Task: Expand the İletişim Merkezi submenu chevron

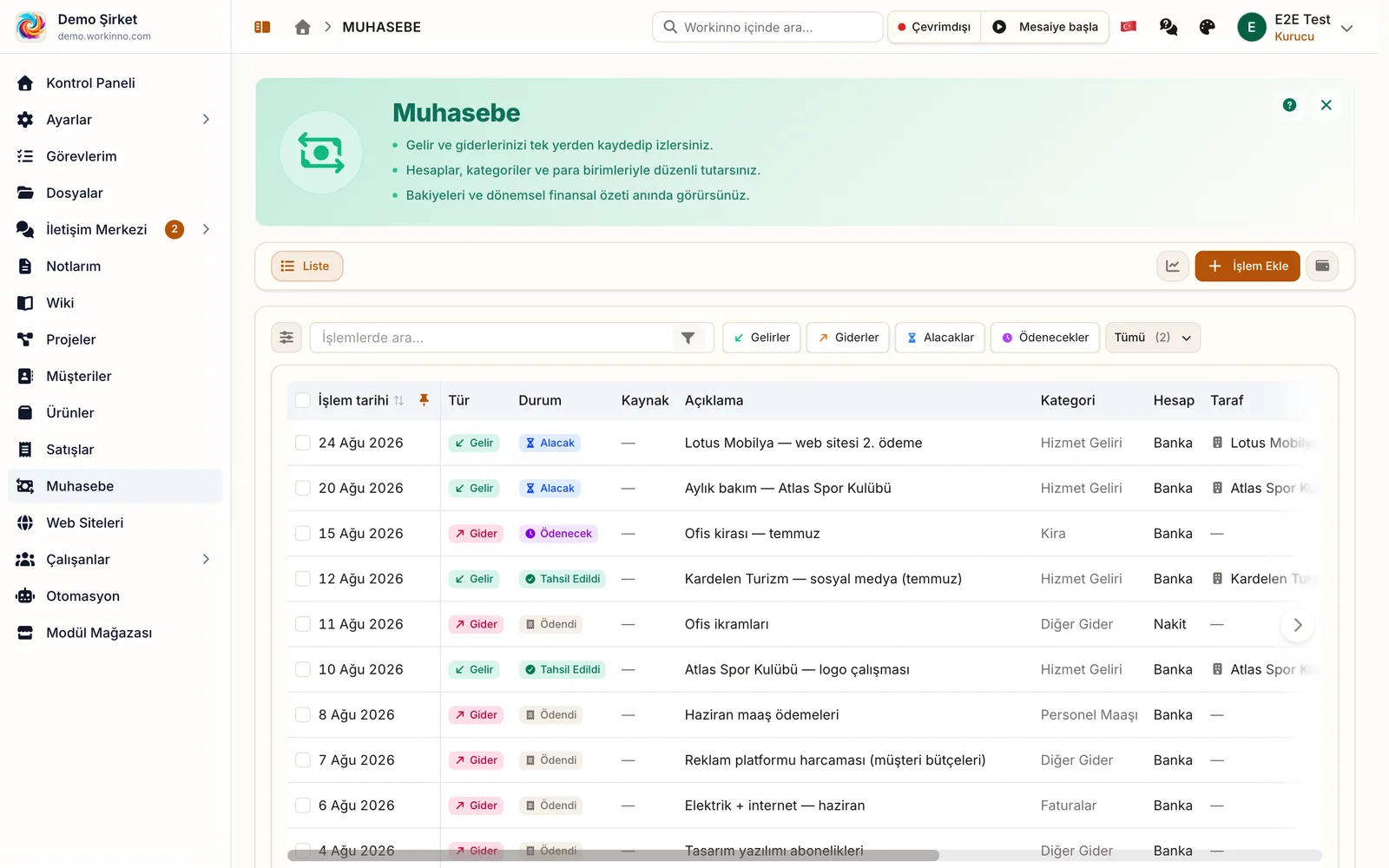Action: pyautogui.click(x=206, y=229)
